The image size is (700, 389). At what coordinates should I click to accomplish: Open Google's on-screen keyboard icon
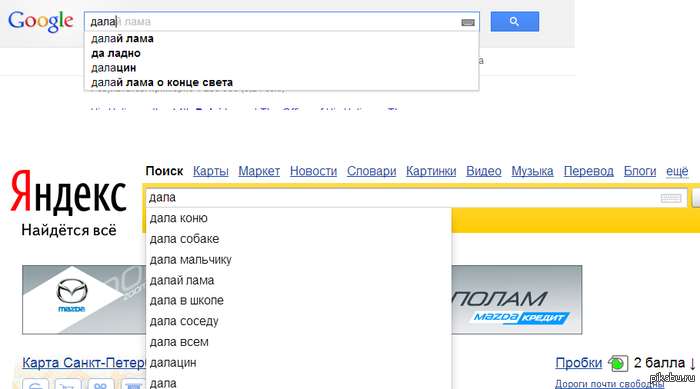click(468, 22)
